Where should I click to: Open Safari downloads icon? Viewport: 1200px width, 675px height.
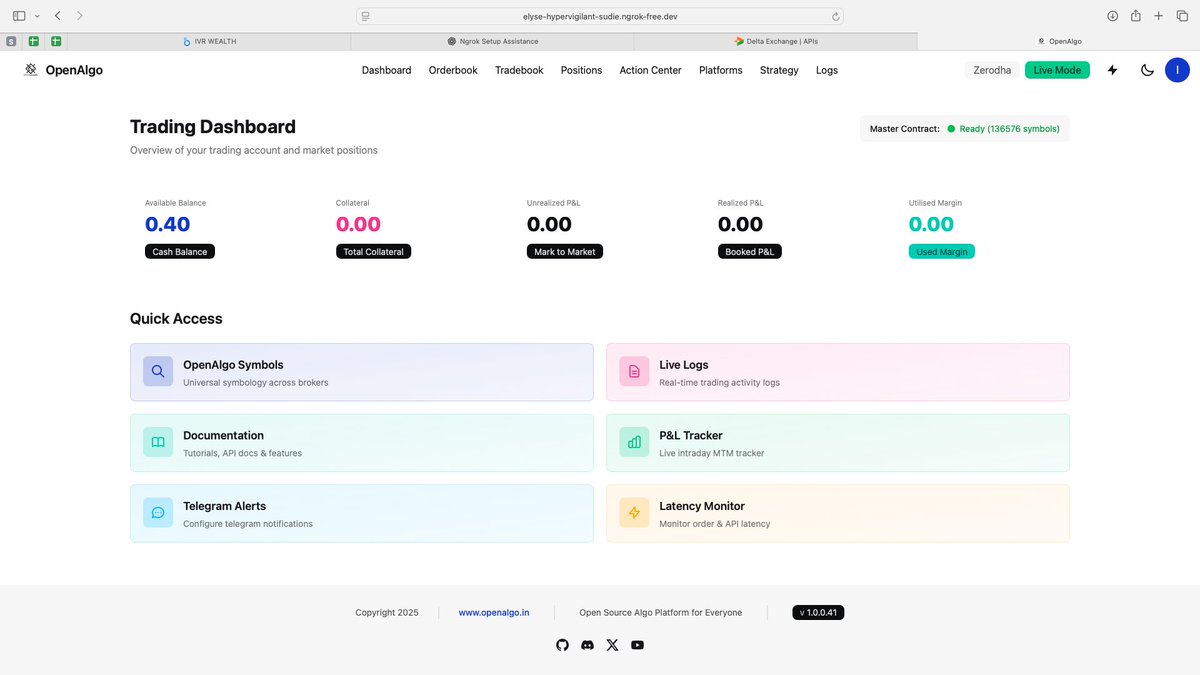click(1112, 16)
